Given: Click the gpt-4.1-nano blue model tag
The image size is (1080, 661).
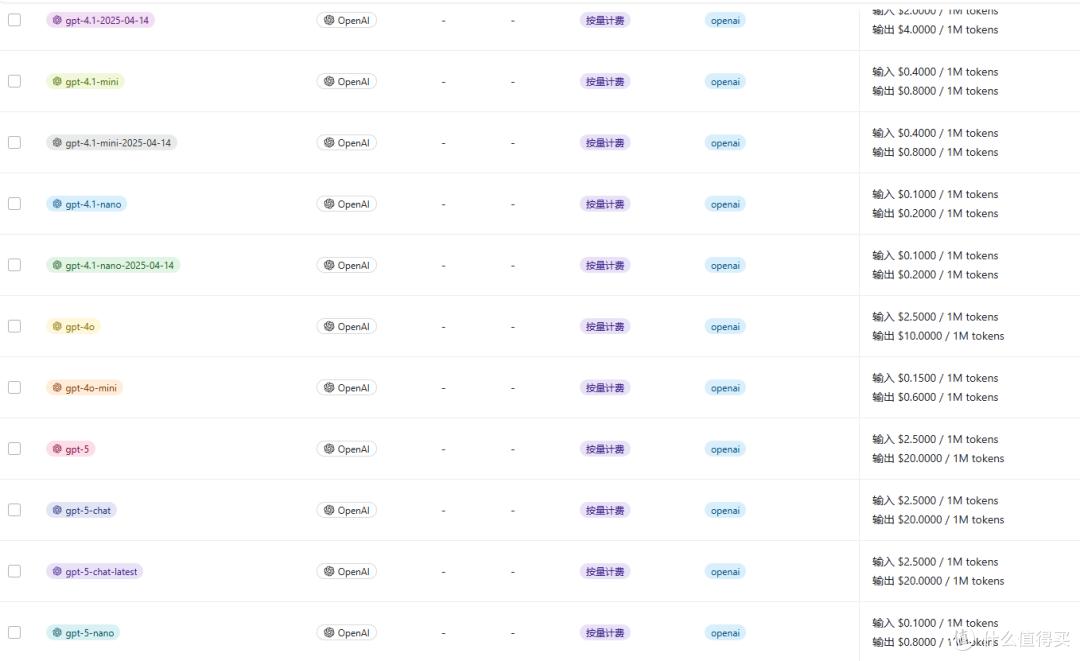Looking at the screenshot, I should [87, 204].
